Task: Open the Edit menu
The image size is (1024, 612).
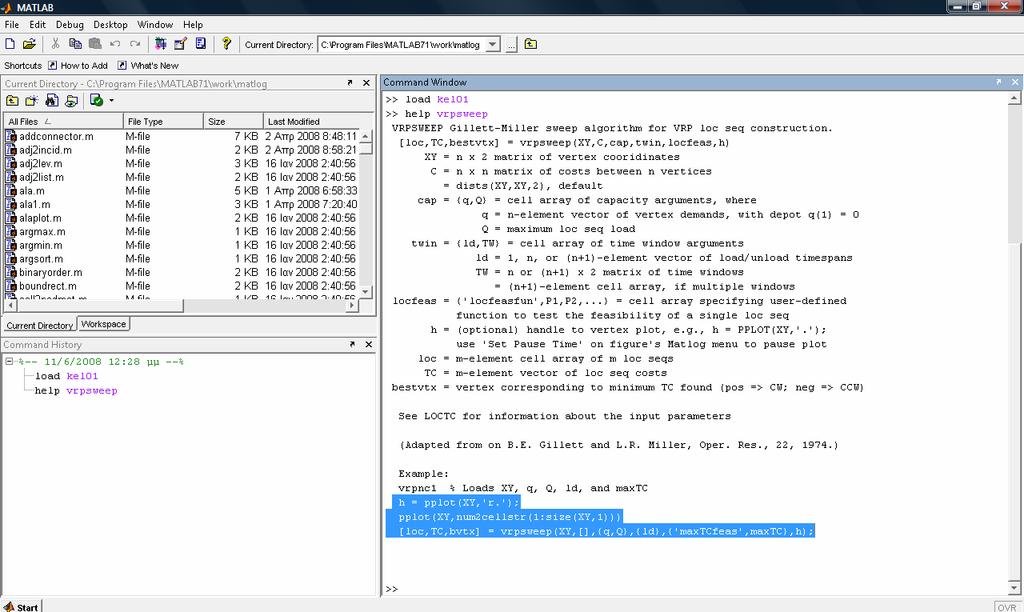Action: point(37,24)
